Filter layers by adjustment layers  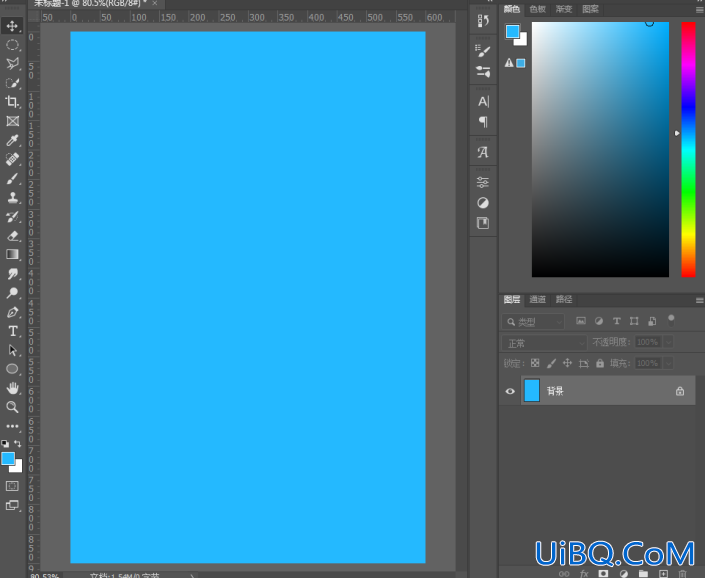[x=599, y=321]
